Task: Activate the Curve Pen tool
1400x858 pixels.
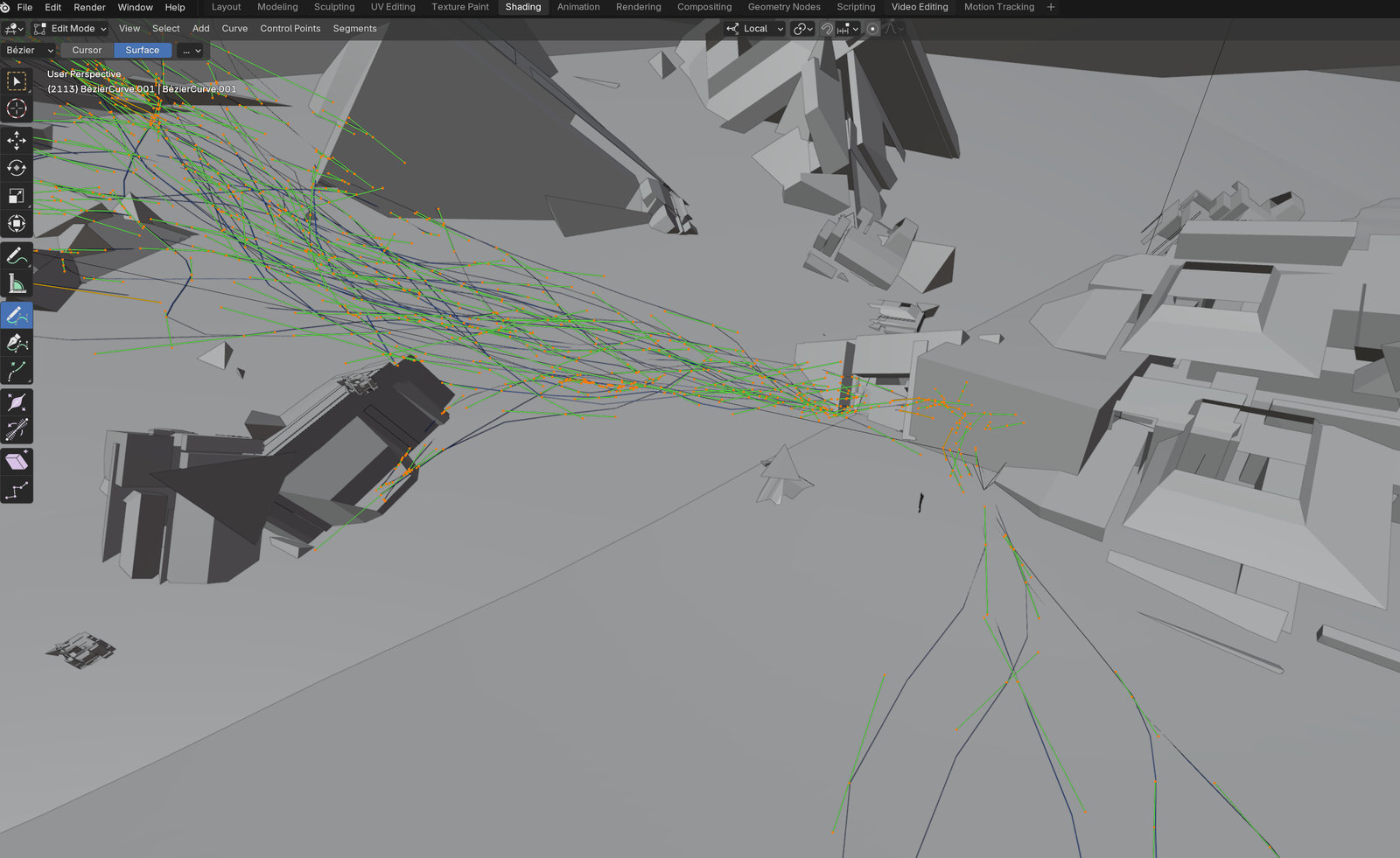Action: (17, 343)
